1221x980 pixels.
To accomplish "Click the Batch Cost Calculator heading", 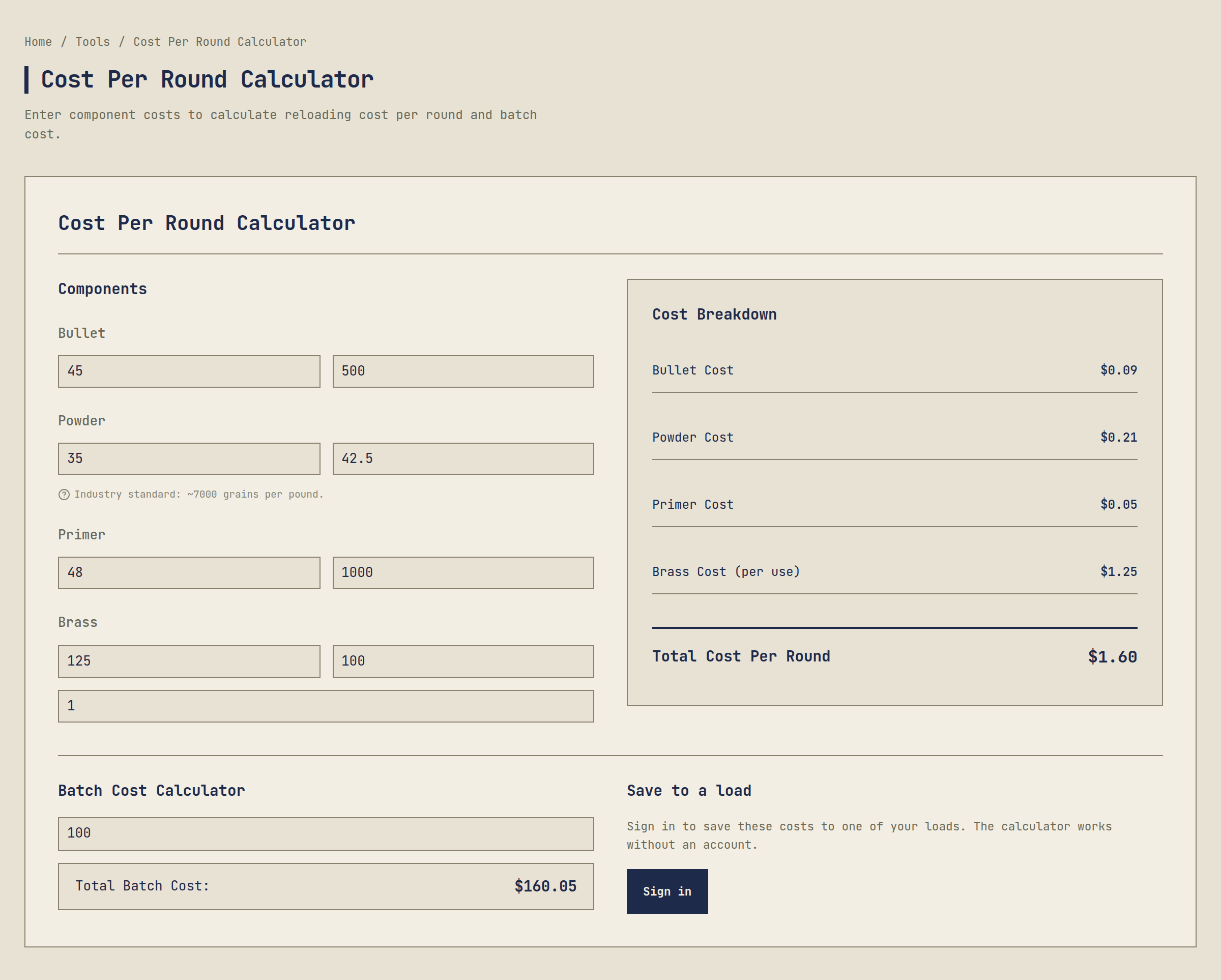I will pyautogui.click(x=152, y=791).
